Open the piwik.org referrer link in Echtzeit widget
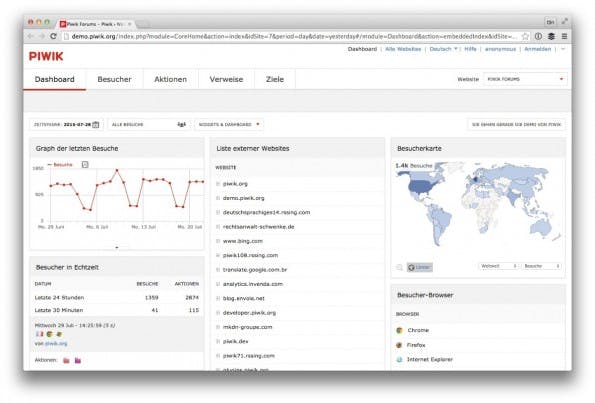This screenshot has width=595, height=403. pos(56,343)
